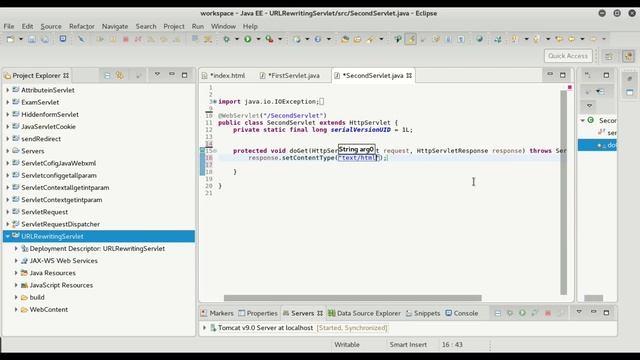Image resolution: width=640 pixels, height=360 pixels.
Task: Click the Debug bug toolbar icon
Action: (226, 39)
